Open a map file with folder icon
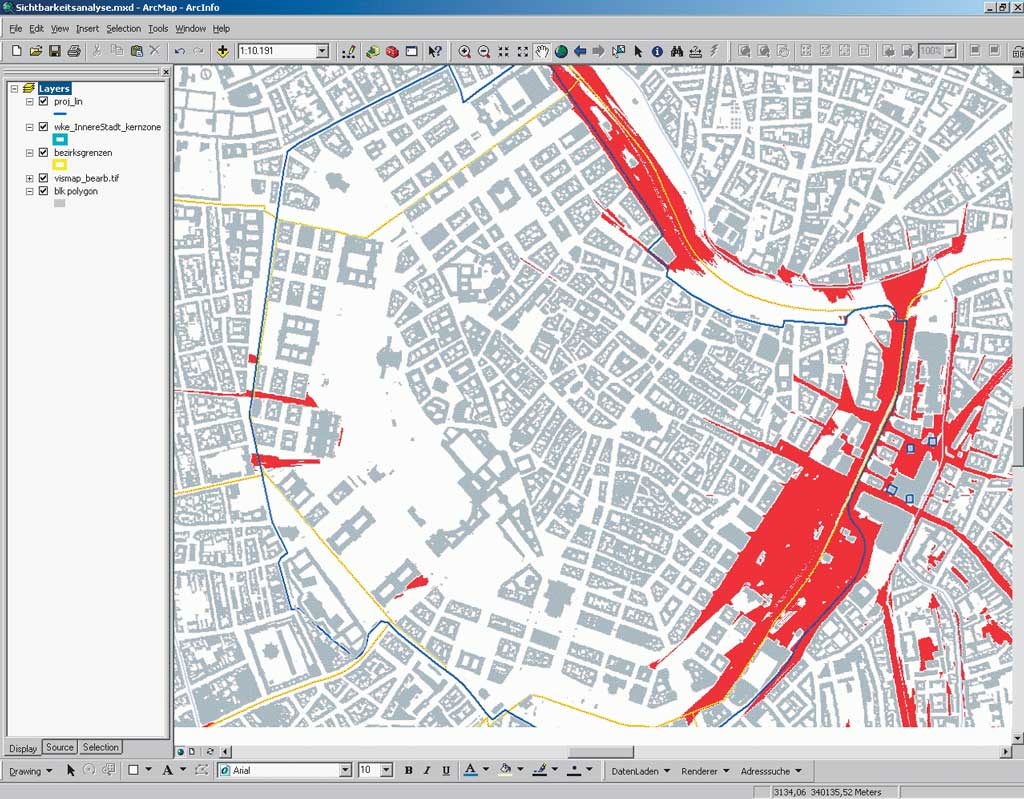1024x799 pixels. click(35, 51)
